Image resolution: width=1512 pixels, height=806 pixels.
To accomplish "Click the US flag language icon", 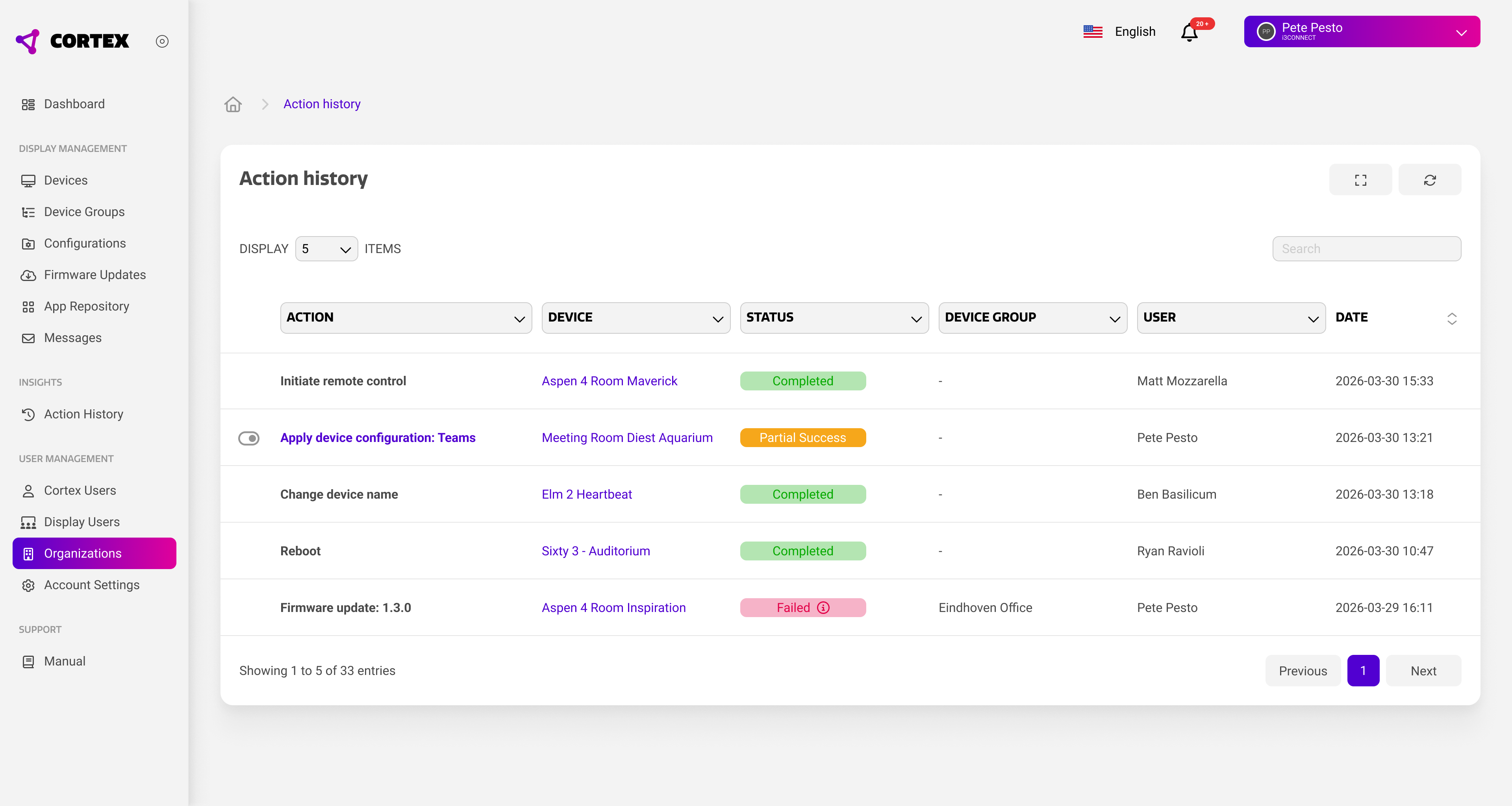I will [1092, 31].
